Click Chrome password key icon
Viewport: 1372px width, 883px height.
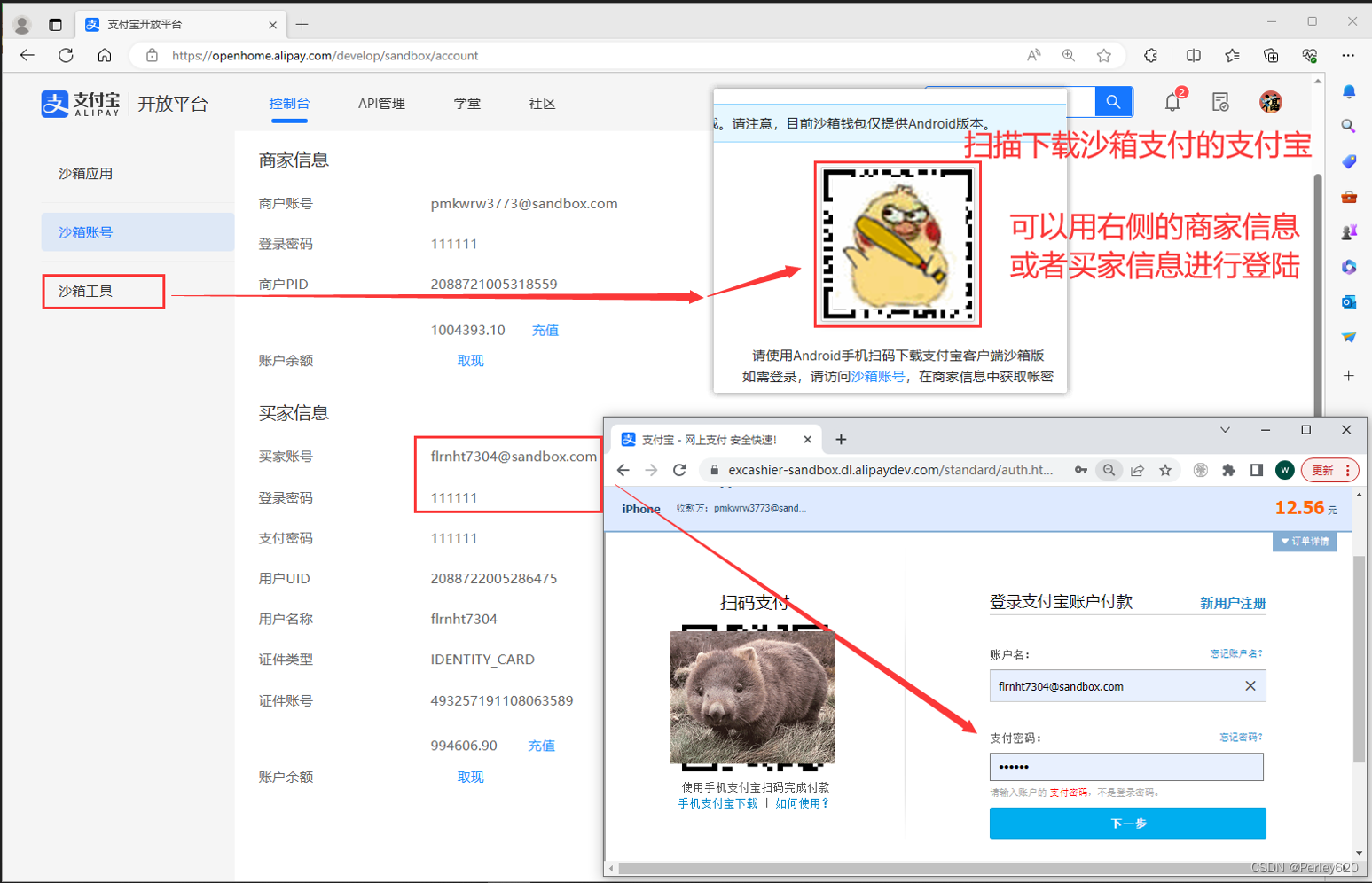coord(1080,470)
